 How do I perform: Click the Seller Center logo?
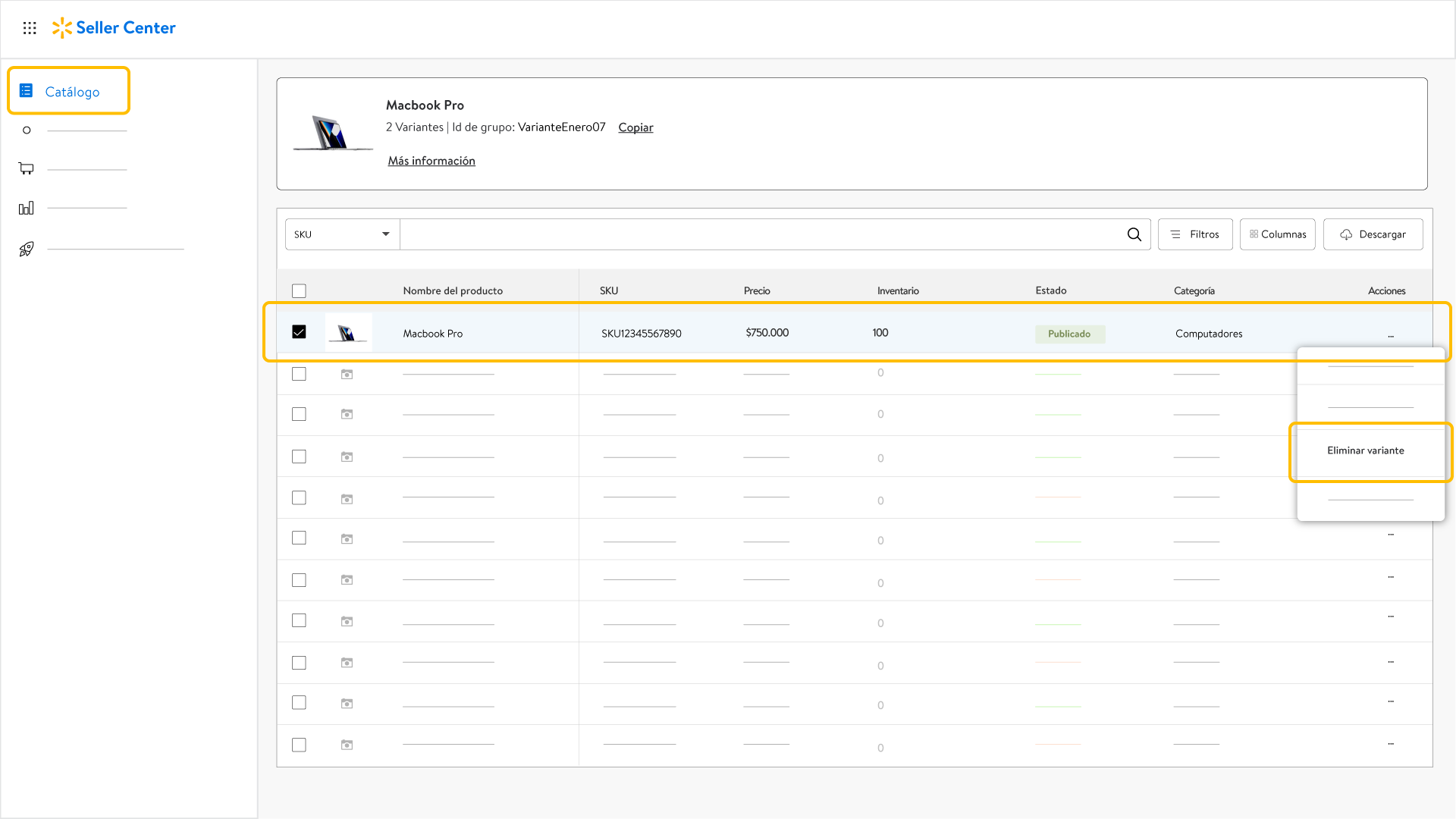(x=114, y=28)
